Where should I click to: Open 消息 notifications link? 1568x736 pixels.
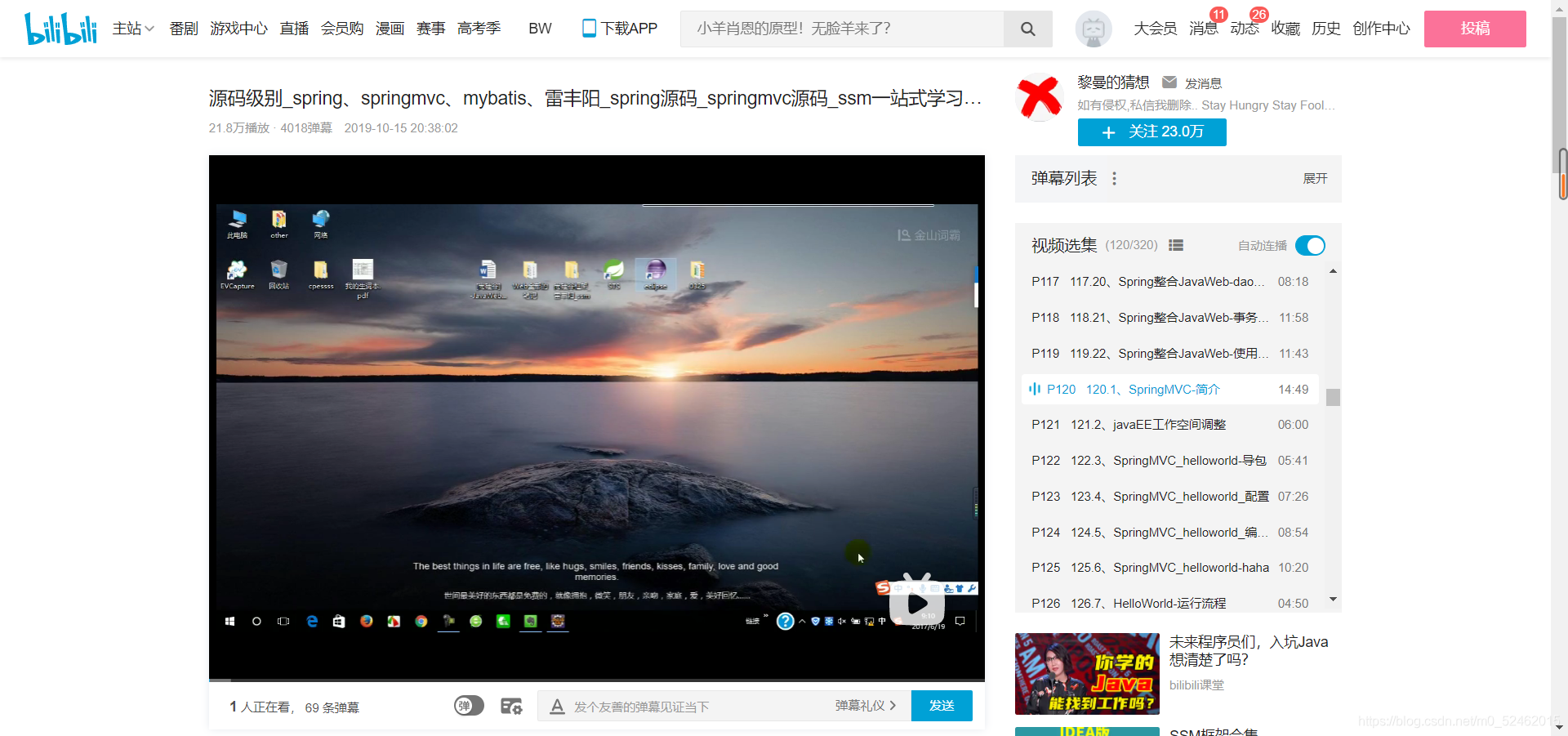[x=1203, y=29]
